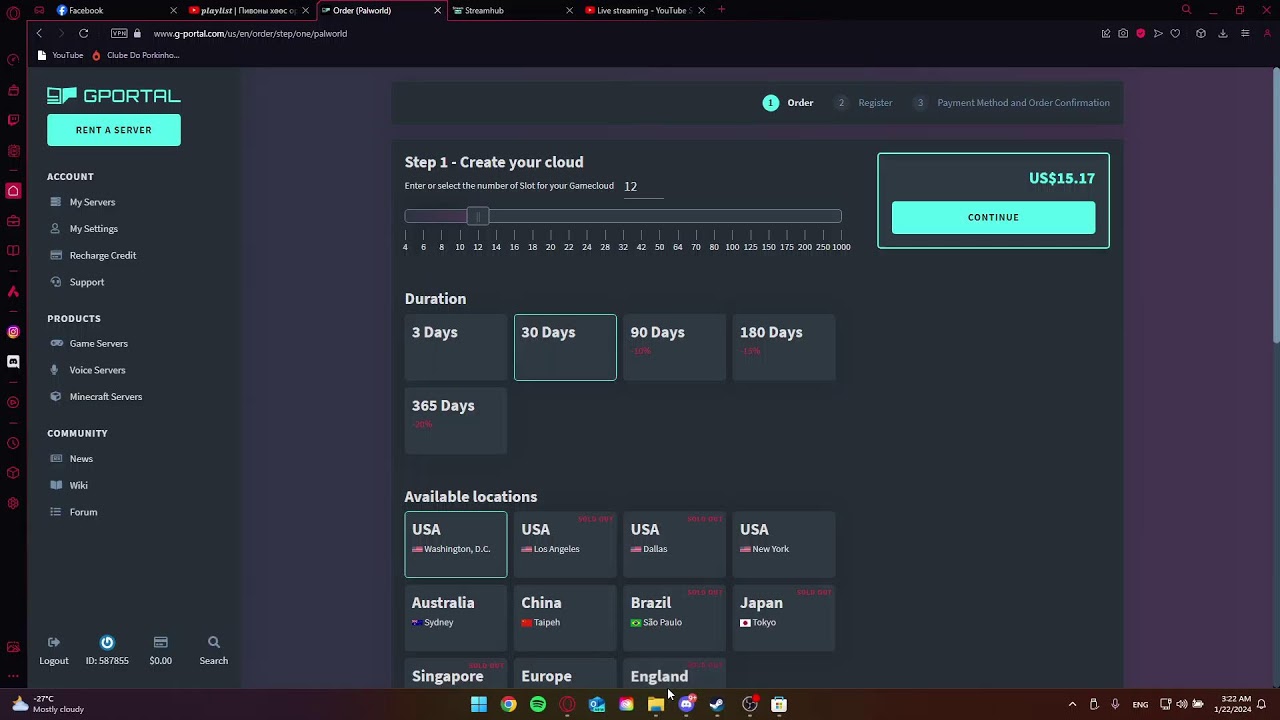1280x720 pixels.
Task: Click the tab search magnifier icon
Action: [x=1186, y=10]
